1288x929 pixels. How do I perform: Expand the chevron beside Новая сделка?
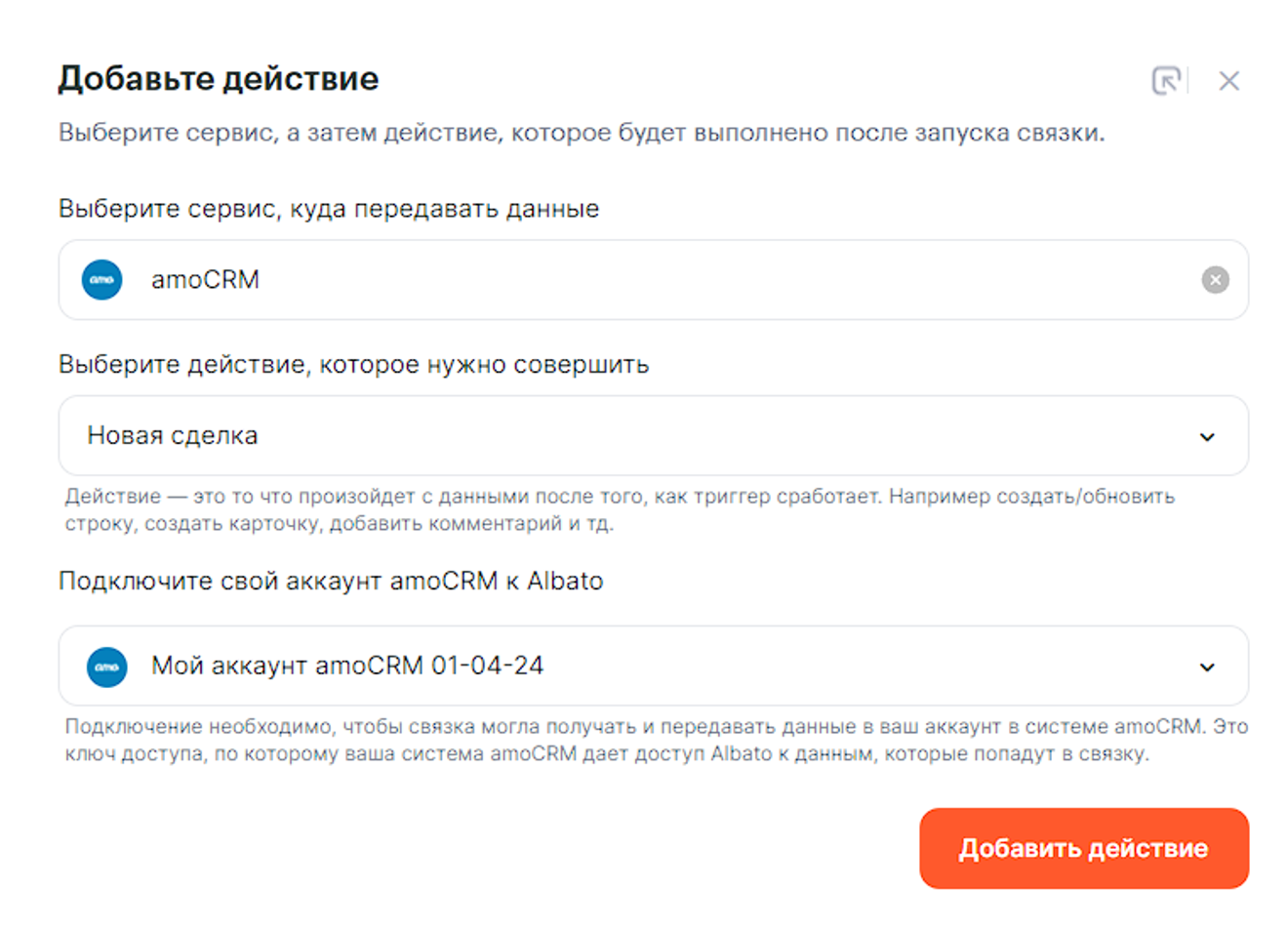click(x=1207, y=437)
